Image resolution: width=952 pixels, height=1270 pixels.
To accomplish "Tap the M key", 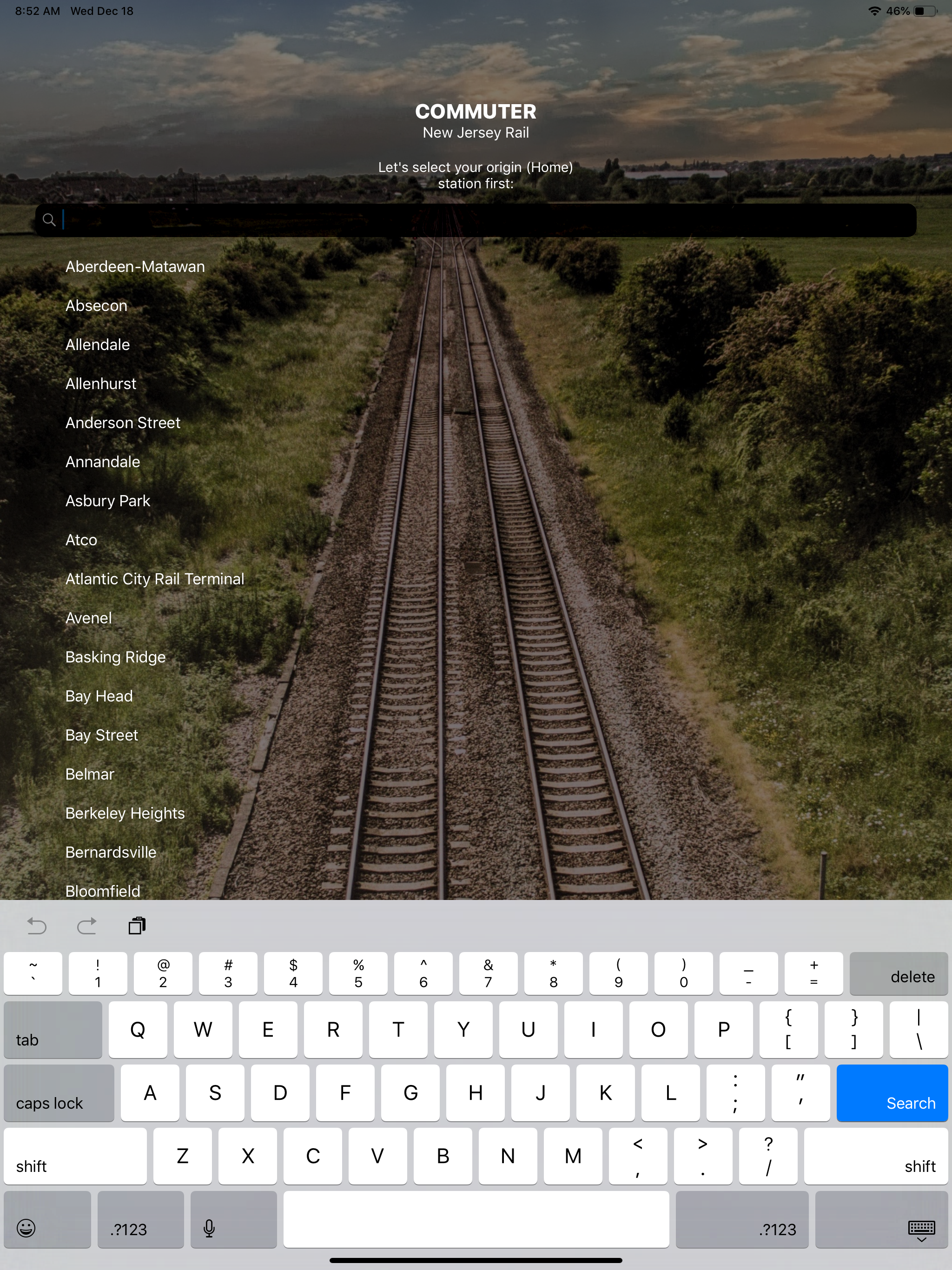I will 573,1156.
